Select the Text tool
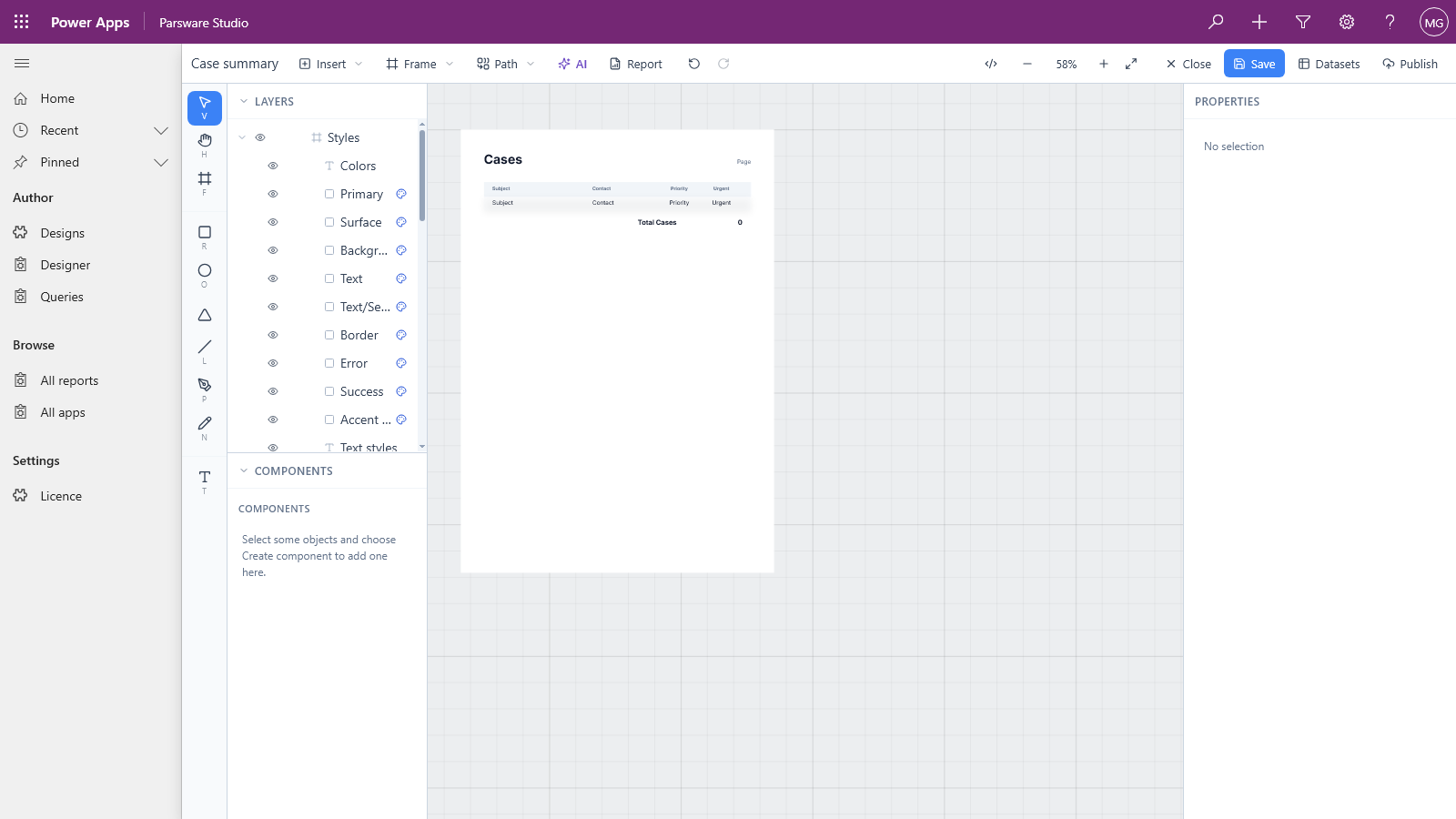Image resolution: width=1456 pixels, height=819 pixels. pyautogui.click(x=205, y=481)
